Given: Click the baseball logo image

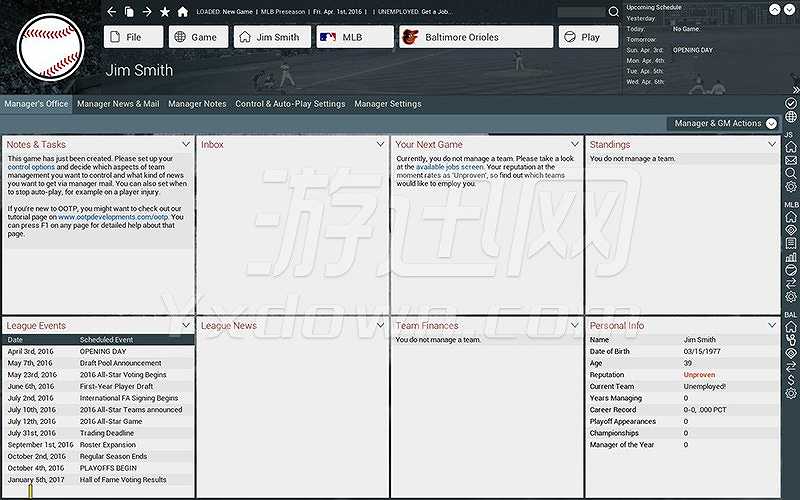Looking at the screenshot, I should [50, 47].
